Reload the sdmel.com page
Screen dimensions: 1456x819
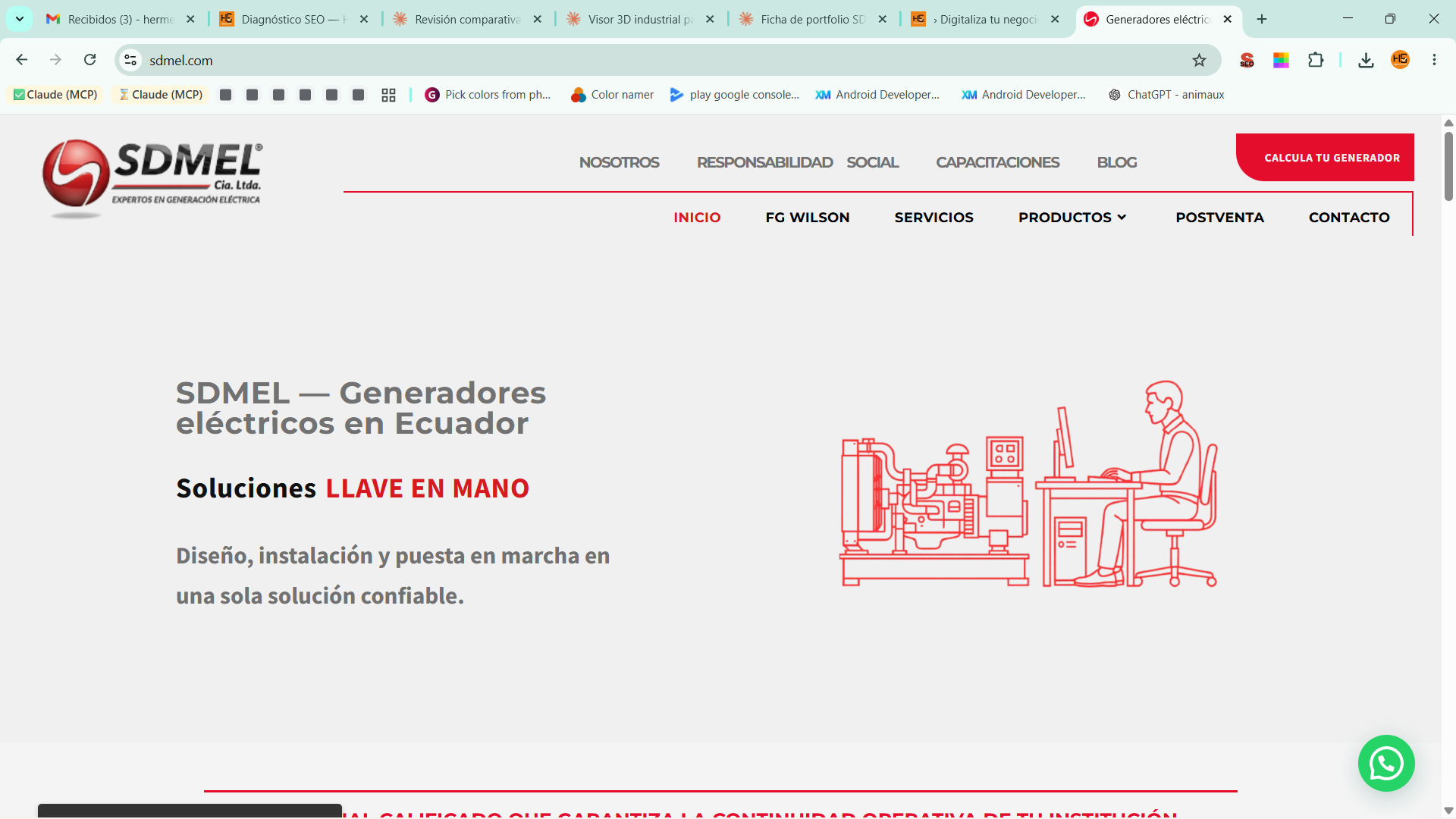tap(89, 60)
